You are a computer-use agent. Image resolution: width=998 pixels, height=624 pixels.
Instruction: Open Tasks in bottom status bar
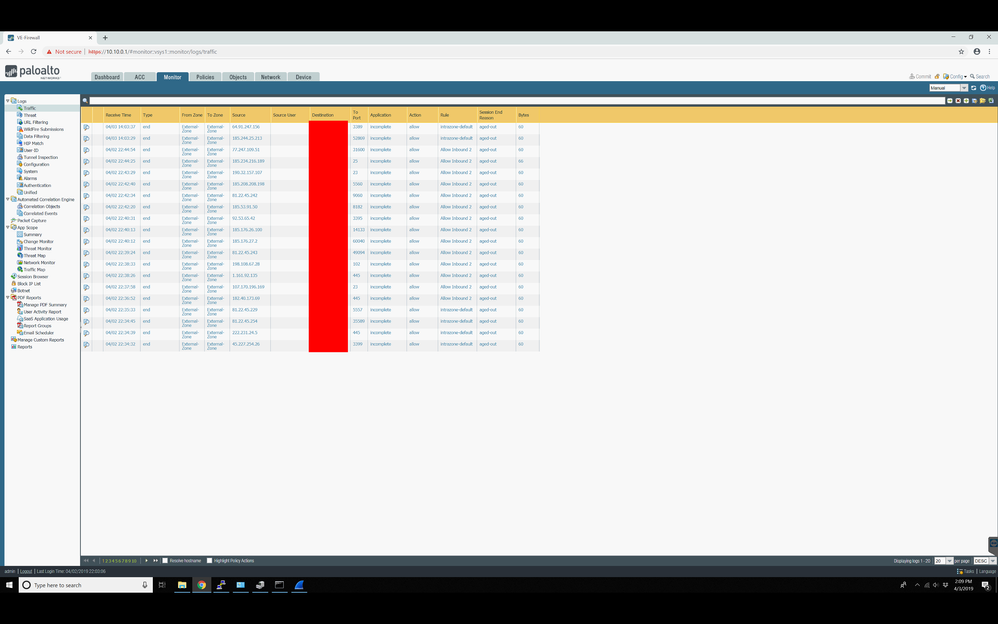point(966,572)
